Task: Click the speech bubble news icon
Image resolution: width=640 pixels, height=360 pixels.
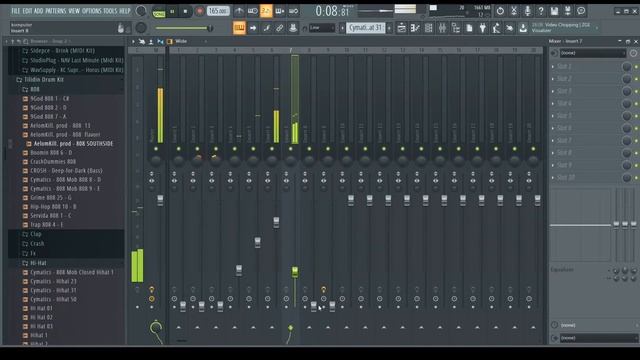Action: [x=581, y=11]
